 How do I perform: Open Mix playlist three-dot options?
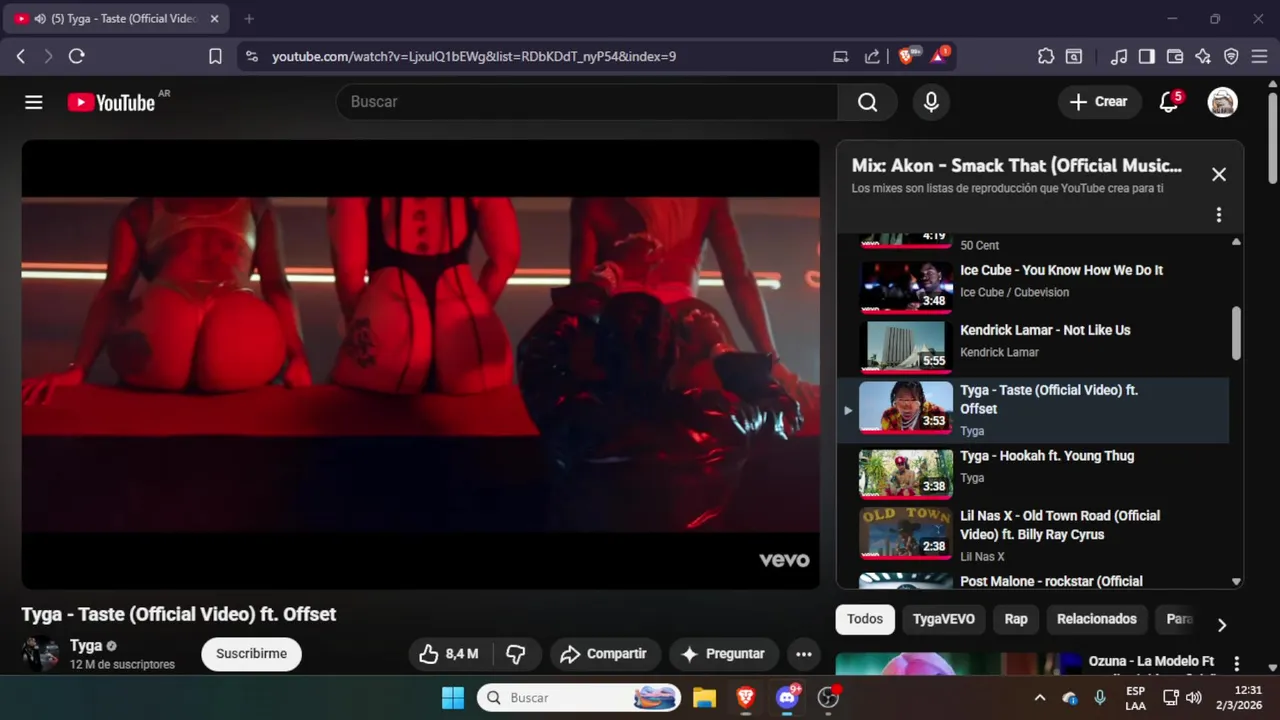pos(1218,215)
